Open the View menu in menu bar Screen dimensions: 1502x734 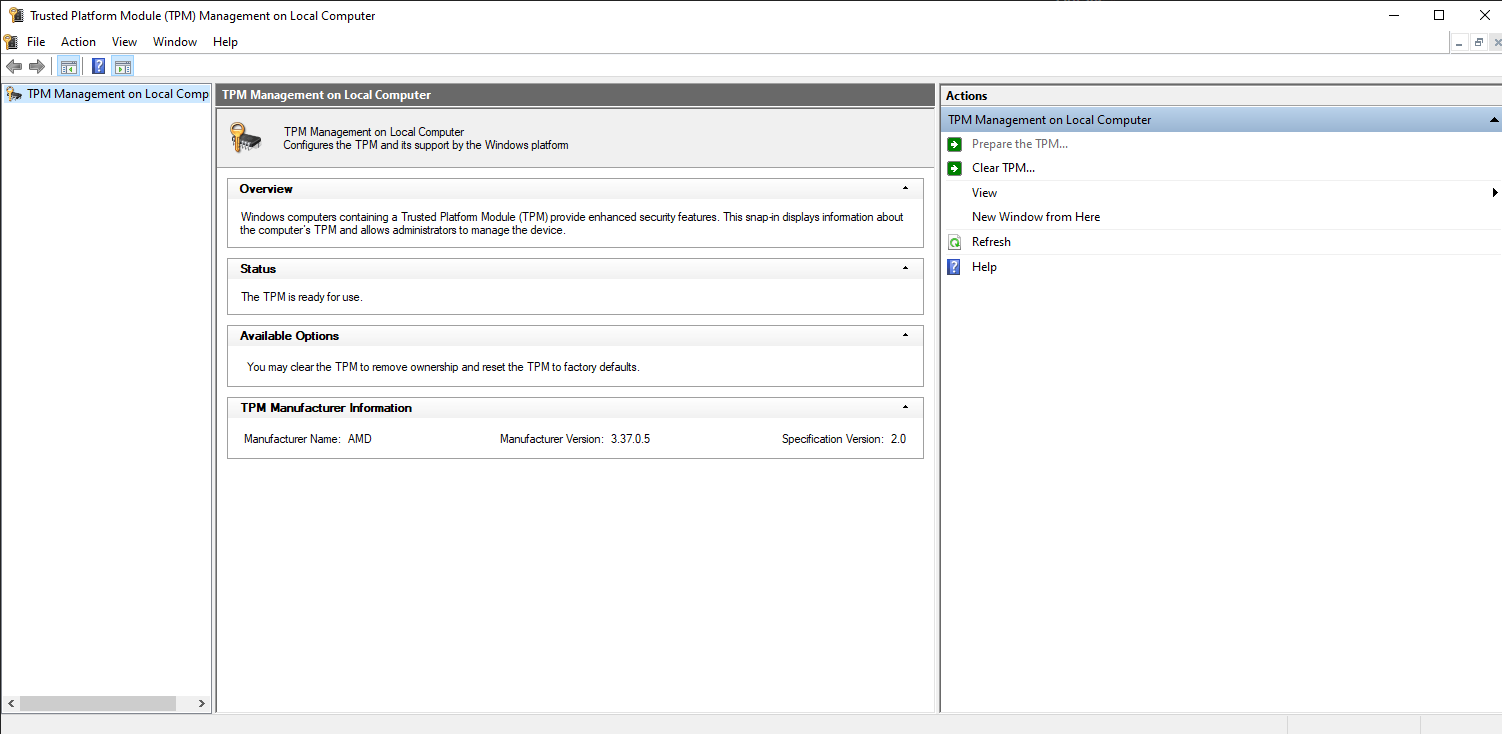pos(124,42)
